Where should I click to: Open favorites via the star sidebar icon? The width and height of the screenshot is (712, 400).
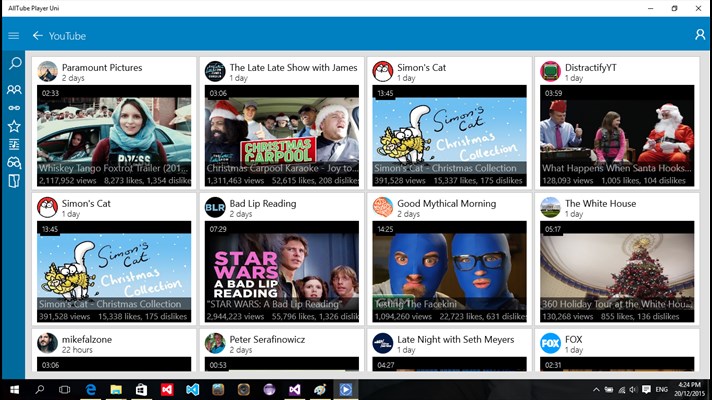click(14, 126)
